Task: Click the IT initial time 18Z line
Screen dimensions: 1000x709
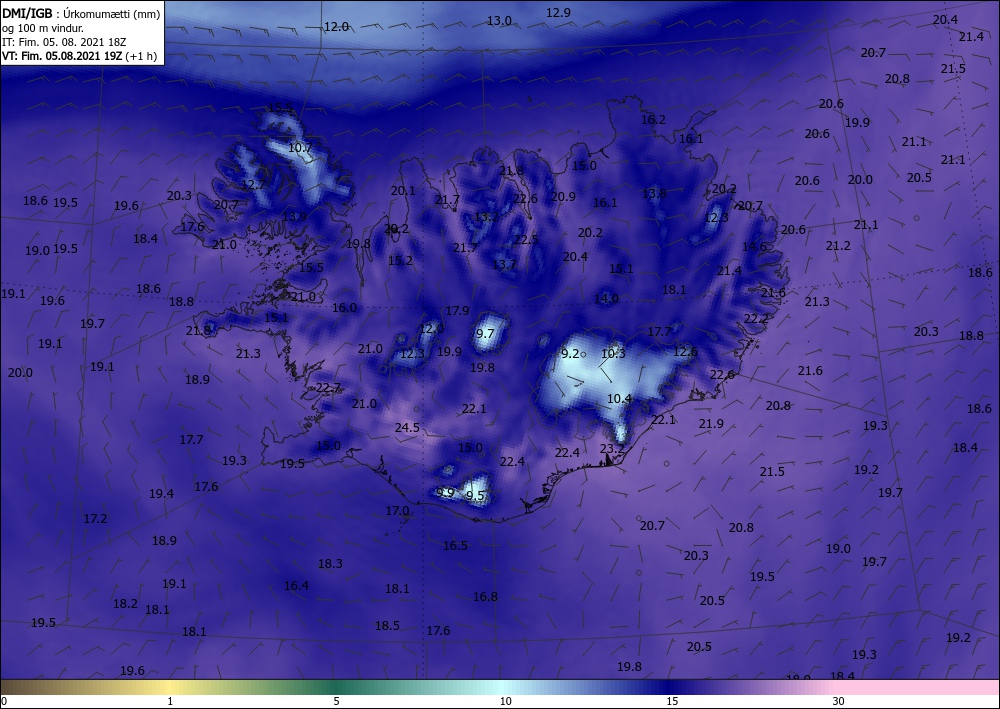Action: (64, 42)
